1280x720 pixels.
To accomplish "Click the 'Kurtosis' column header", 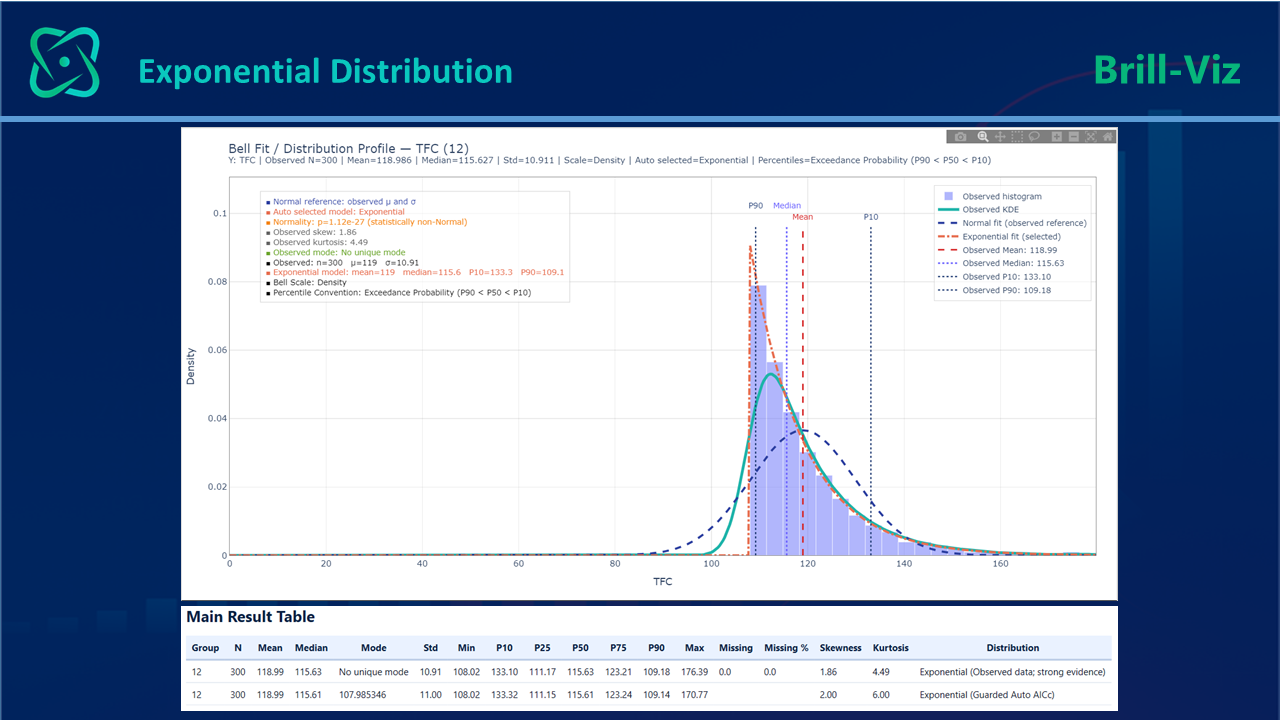I will click(x=891, y=648).
